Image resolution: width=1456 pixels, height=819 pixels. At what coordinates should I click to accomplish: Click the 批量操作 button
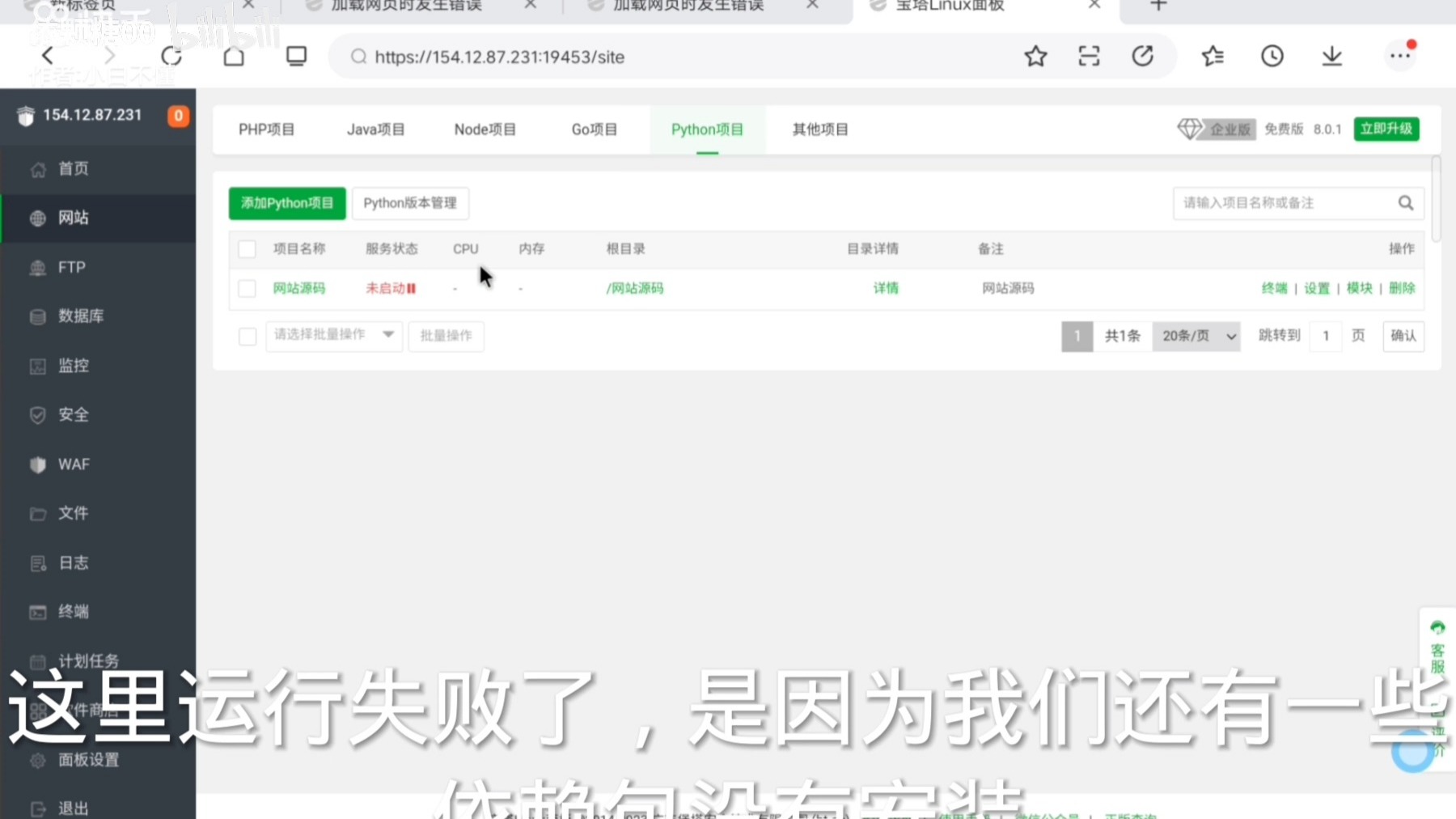click(447, 336)
